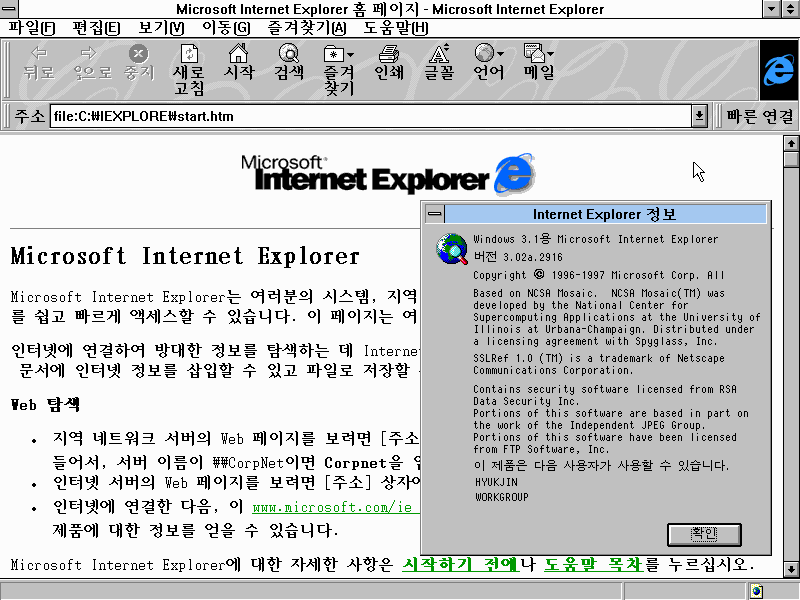
Task: Click the Stop (중지) toolbar icon
Action: (138, 54)
